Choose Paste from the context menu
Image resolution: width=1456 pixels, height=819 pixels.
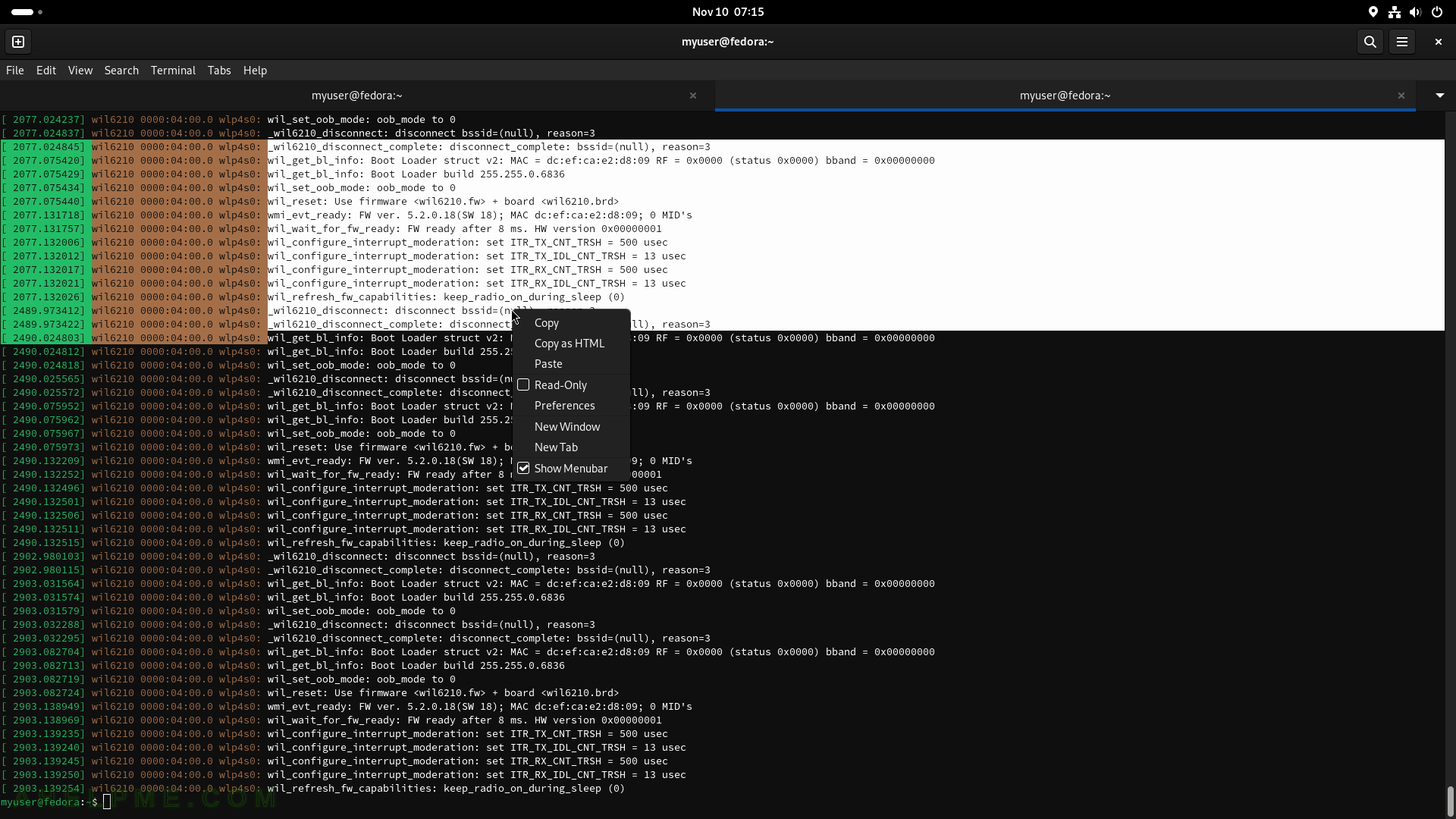[x=572, y=364]
